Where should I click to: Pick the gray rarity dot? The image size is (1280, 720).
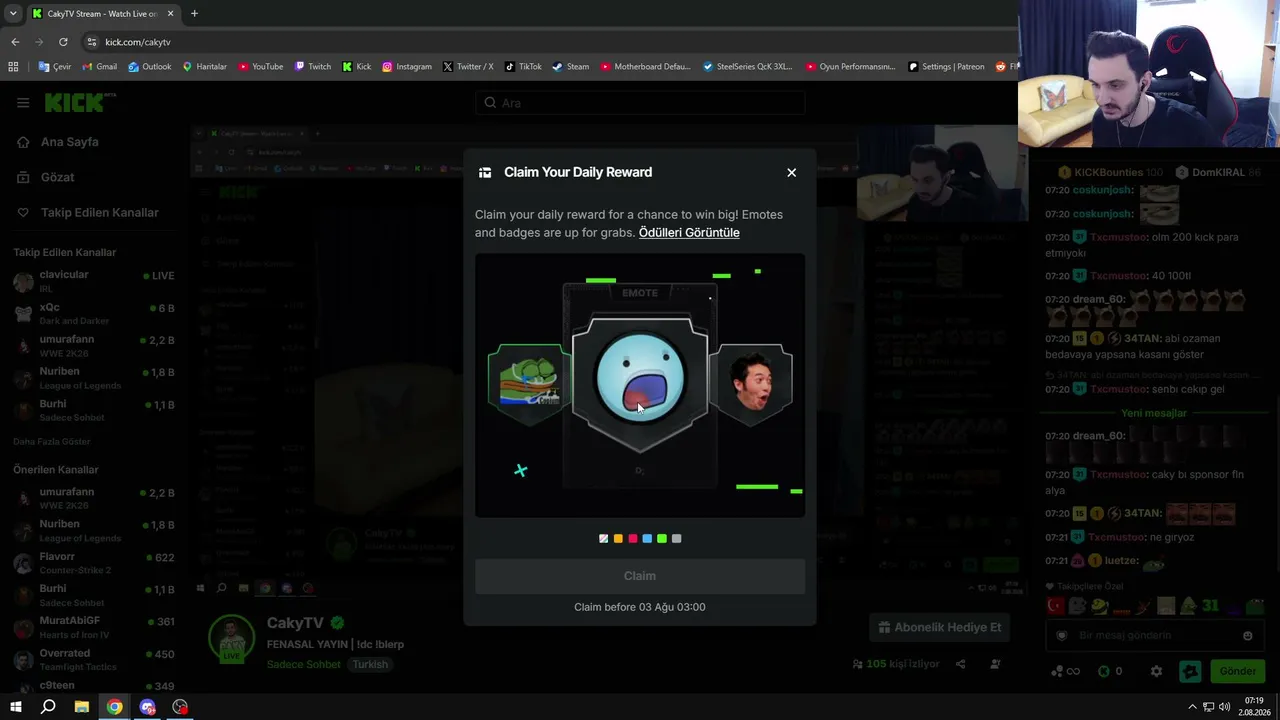(x=677, y=539)
